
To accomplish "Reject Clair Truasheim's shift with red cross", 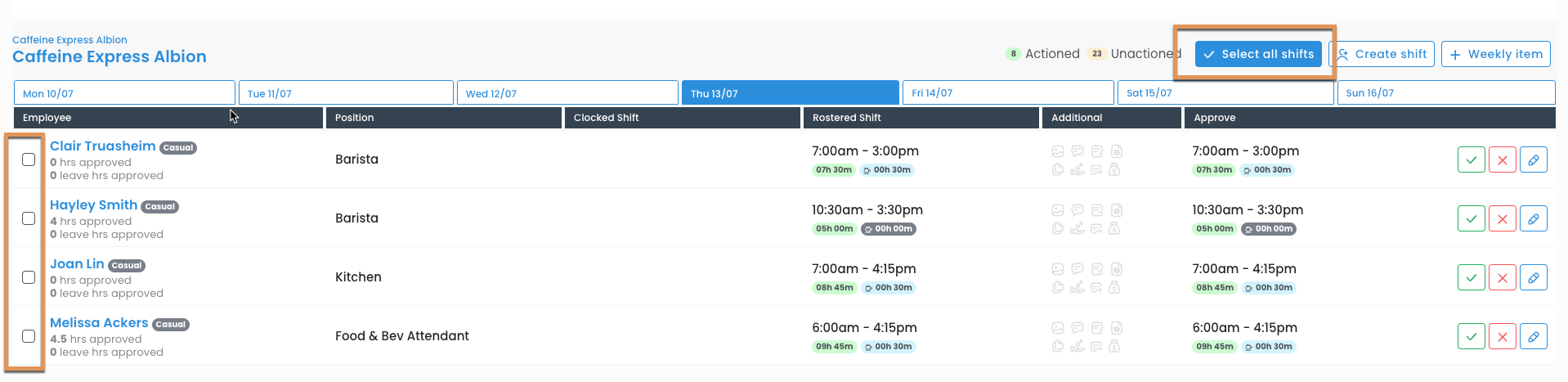I will point(1502,160).
